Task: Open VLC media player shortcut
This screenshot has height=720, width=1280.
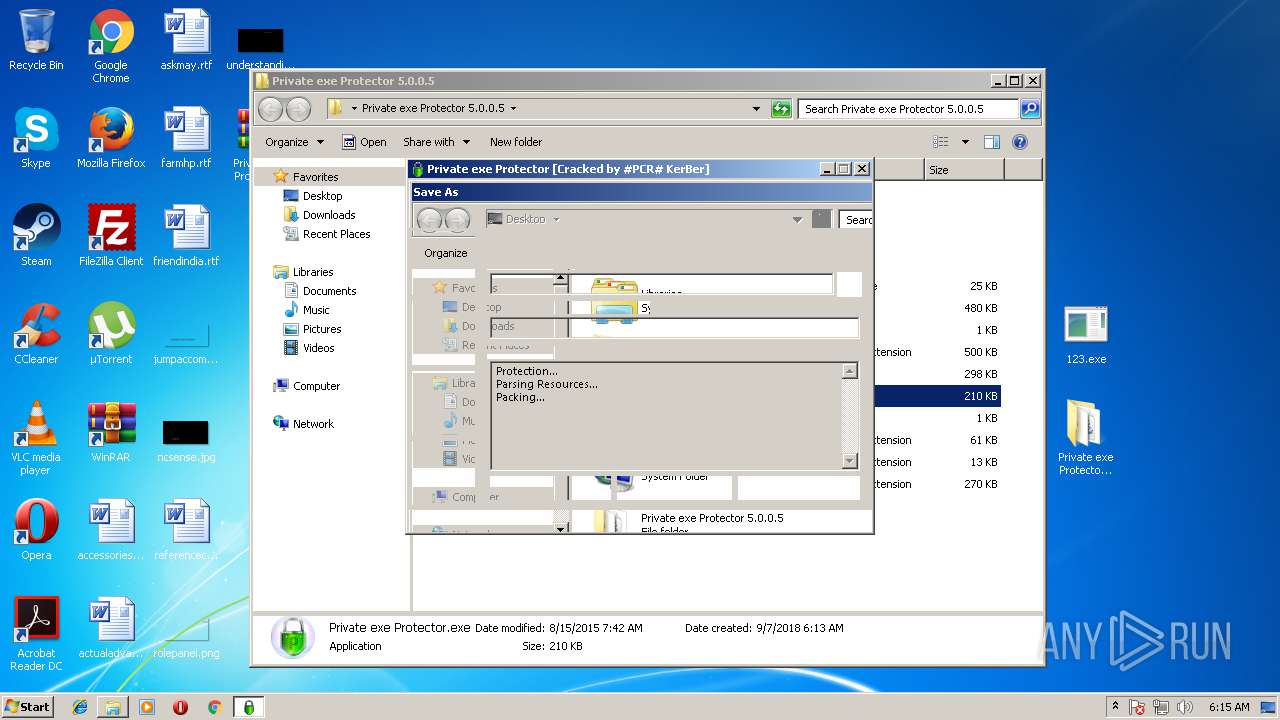Action: click(x=36, y=439)
